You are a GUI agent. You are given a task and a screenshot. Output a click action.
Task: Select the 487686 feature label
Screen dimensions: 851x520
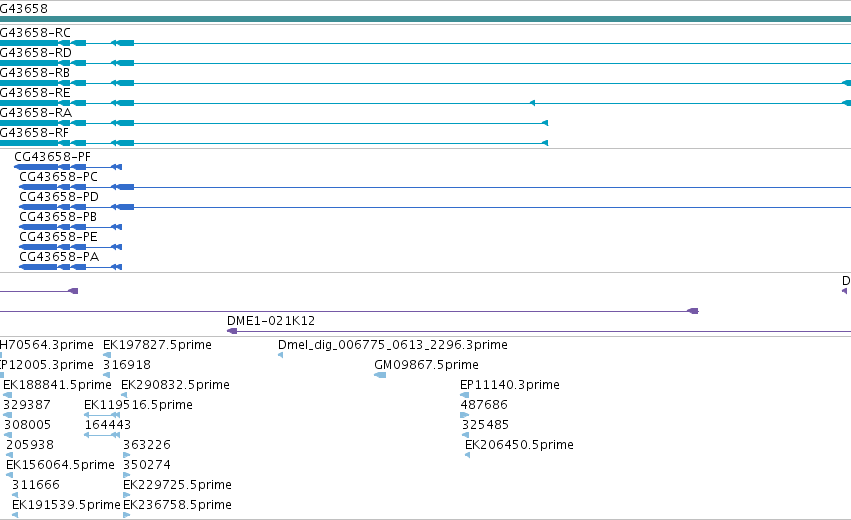click(x=484, y=405)
